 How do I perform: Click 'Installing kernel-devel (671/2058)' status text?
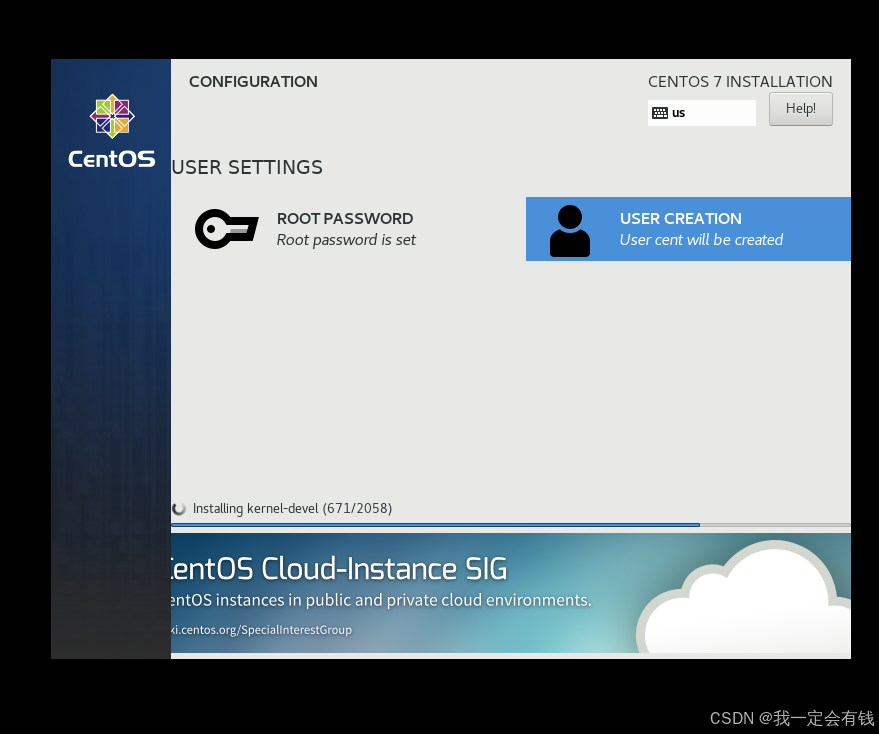pyautogui.click(x=292, y=509)
